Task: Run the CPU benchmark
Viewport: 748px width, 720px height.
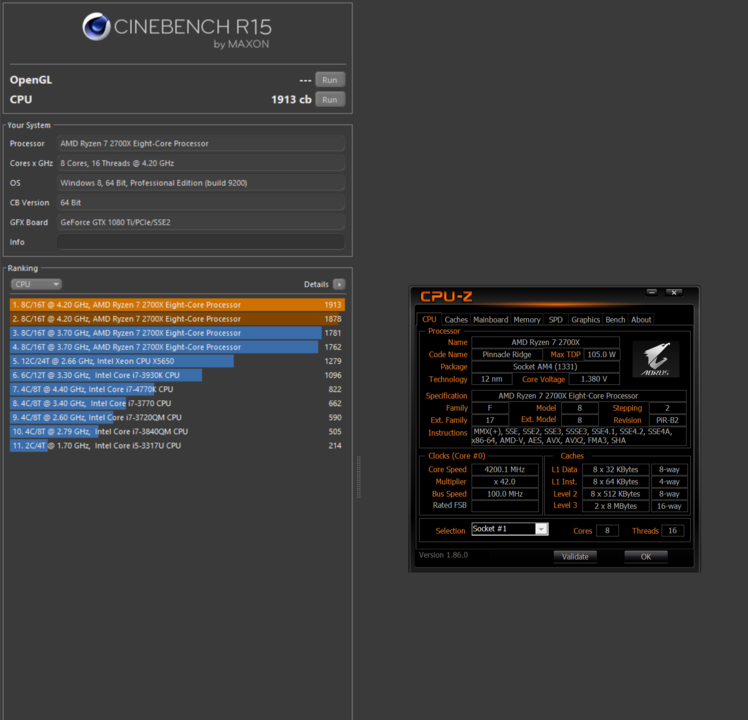Action: point(330,100)
